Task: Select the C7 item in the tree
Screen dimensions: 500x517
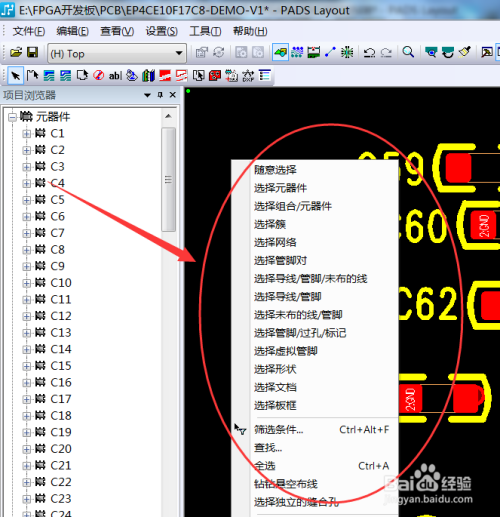Action: coord(57,233)
